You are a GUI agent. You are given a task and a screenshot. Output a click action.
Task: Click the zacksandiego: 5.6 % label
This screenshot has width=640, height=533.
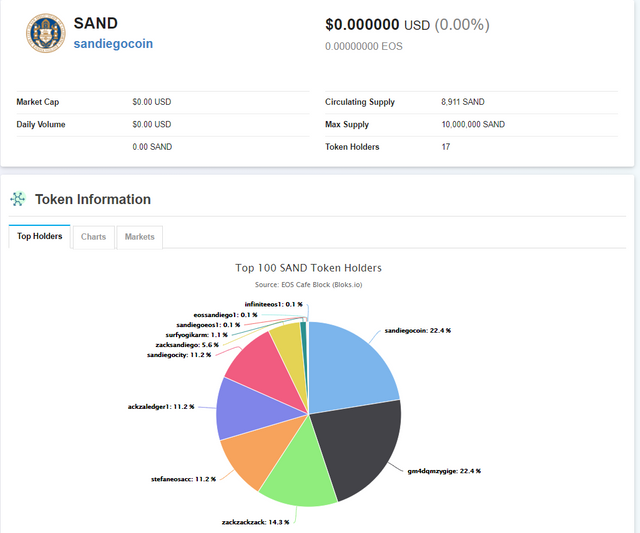coord(187,345)
